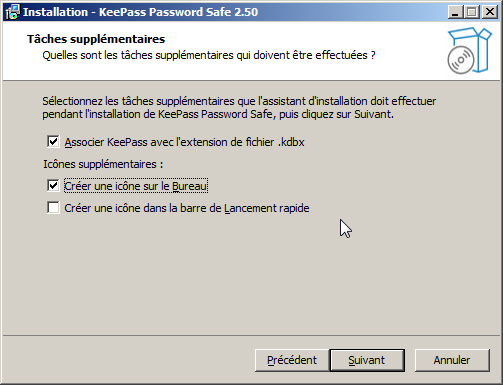Click the 'Installation - KeePass Password Safe 2.50' title
Image resolution: width=503 pixels, height=385 pixels.
(140, 12)
